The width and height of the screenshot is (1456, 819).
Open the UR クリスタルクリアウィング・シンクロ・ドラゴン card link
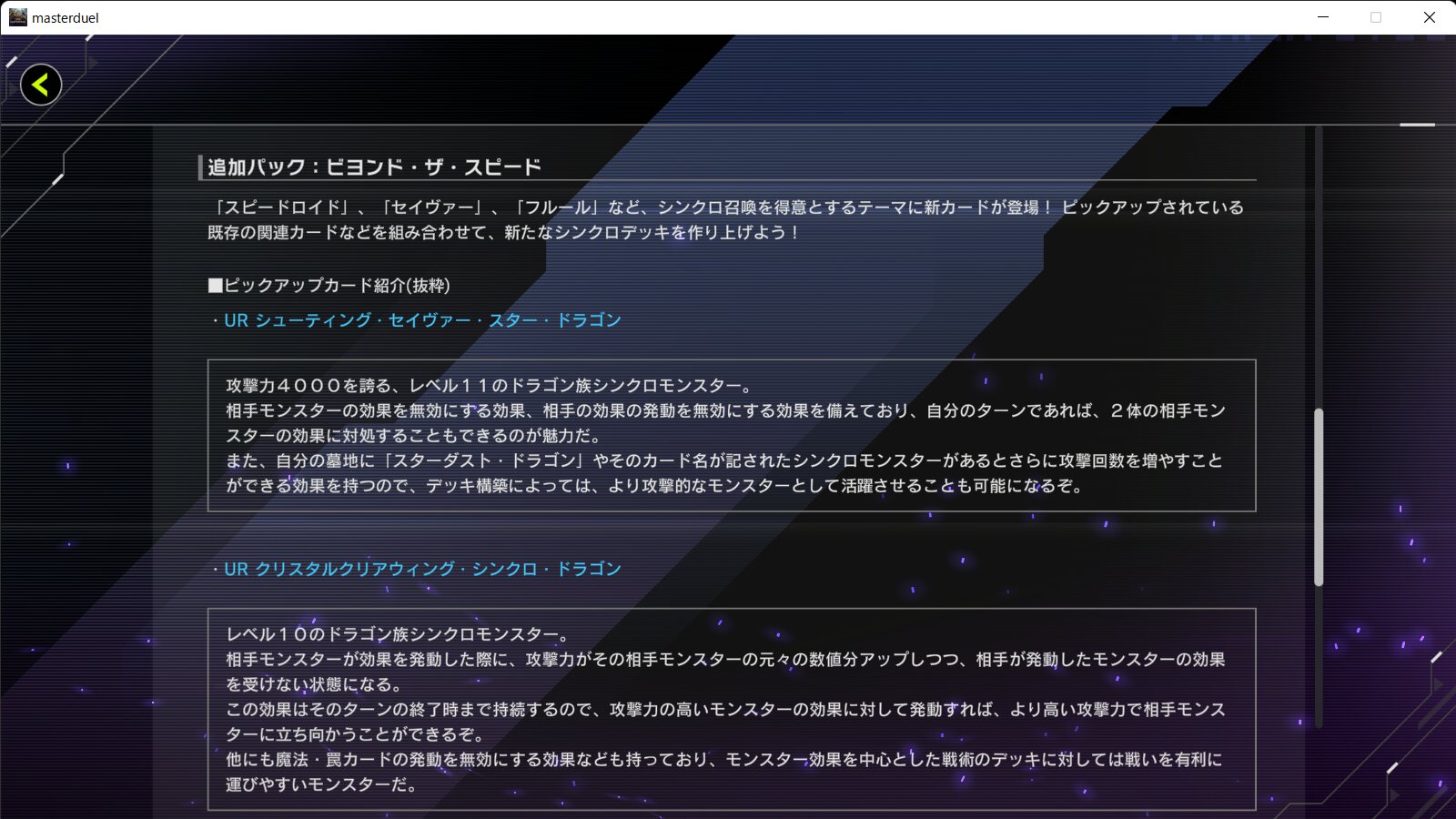(x=422, y=569)
